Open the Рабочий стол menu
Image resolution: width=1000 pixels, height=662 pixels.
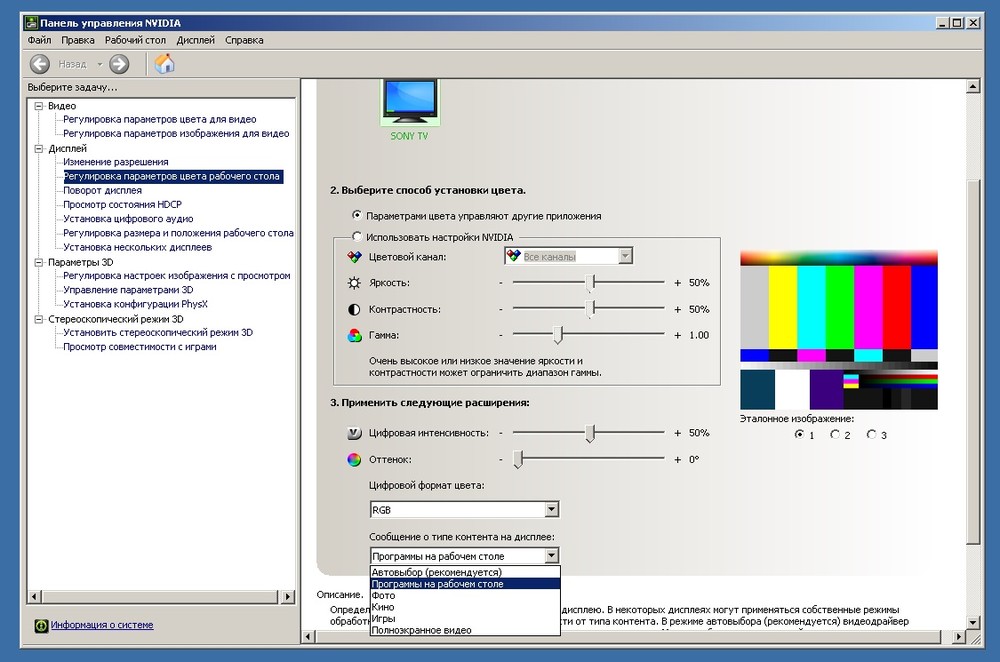[x=135, y=40]
